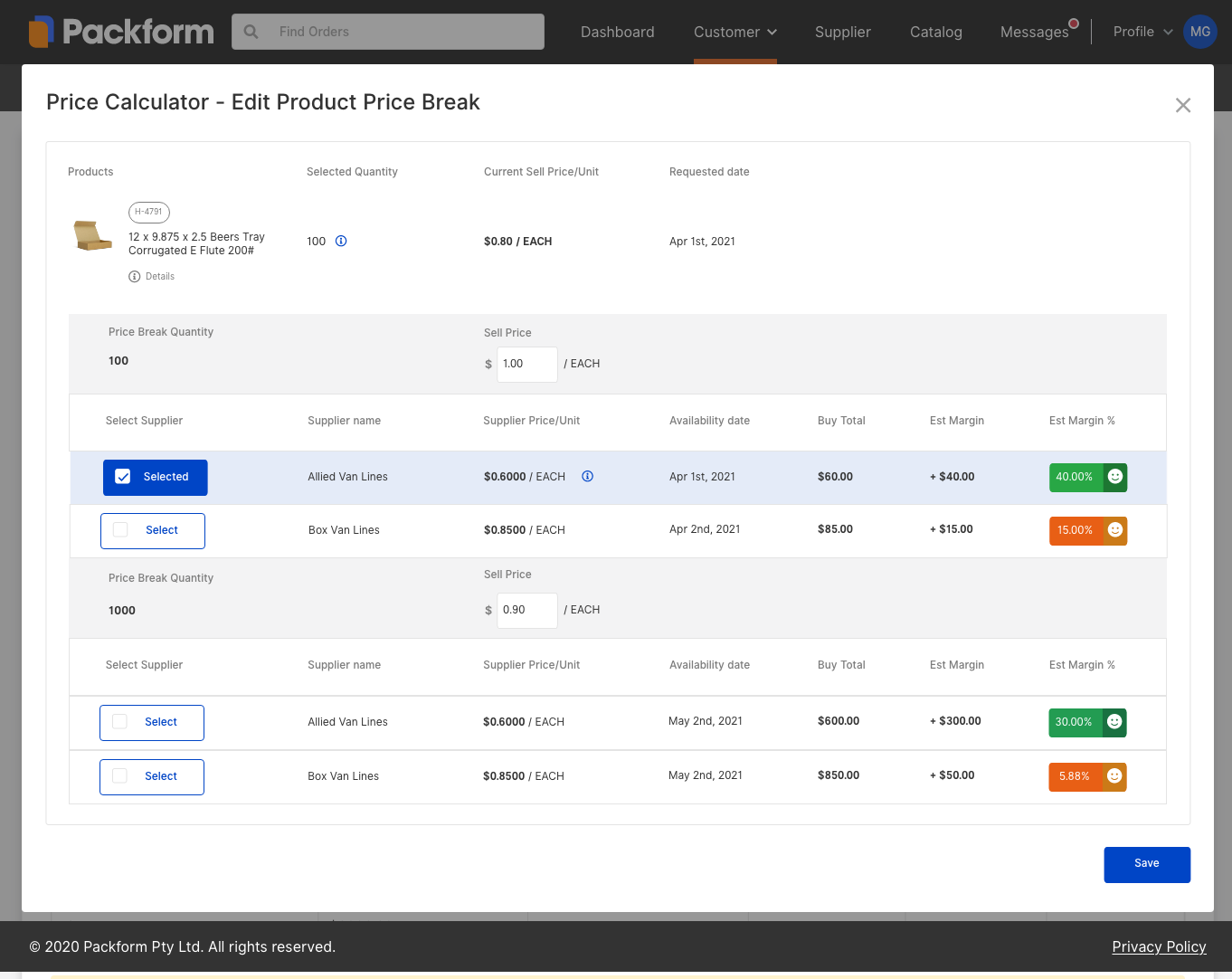Click the search magnifier icon

(x=251, y=32)
